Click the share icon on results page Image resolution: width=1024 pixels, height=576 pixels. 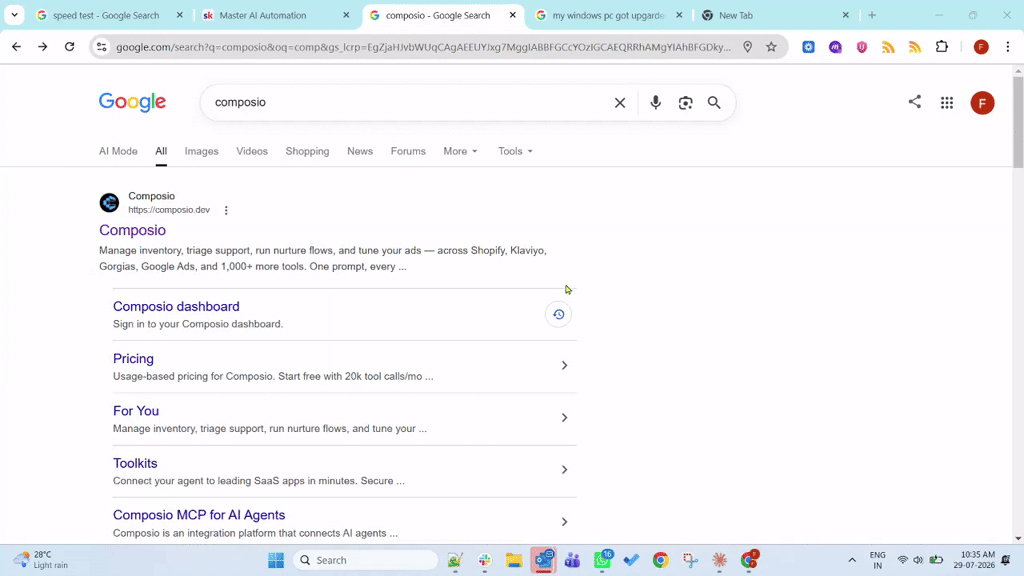[915, 102]
